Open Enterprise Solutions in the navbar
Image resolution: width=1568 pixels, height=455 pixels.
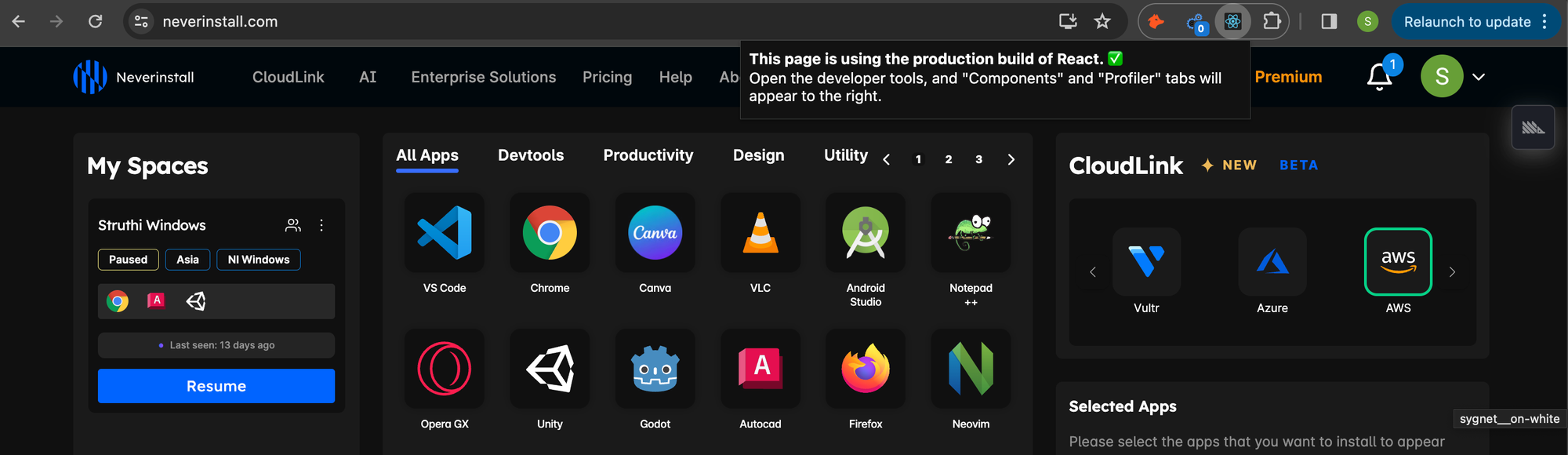point(484,77)
